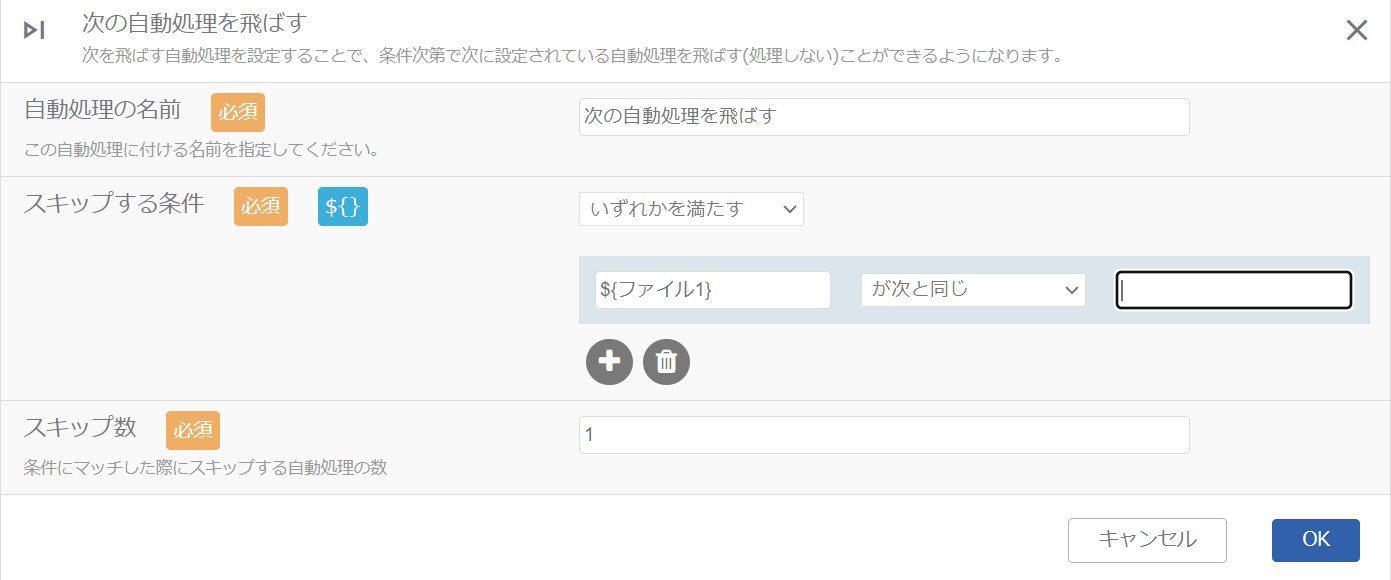Click the キャンセル button

(x=1147, y=539)
